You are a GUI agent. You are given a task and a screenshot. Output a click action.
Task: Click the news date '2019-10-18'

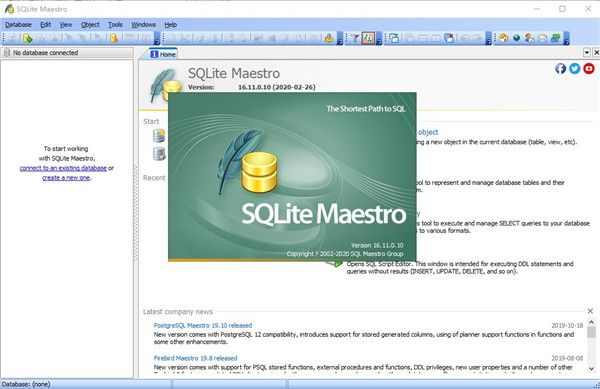(567, 326)
